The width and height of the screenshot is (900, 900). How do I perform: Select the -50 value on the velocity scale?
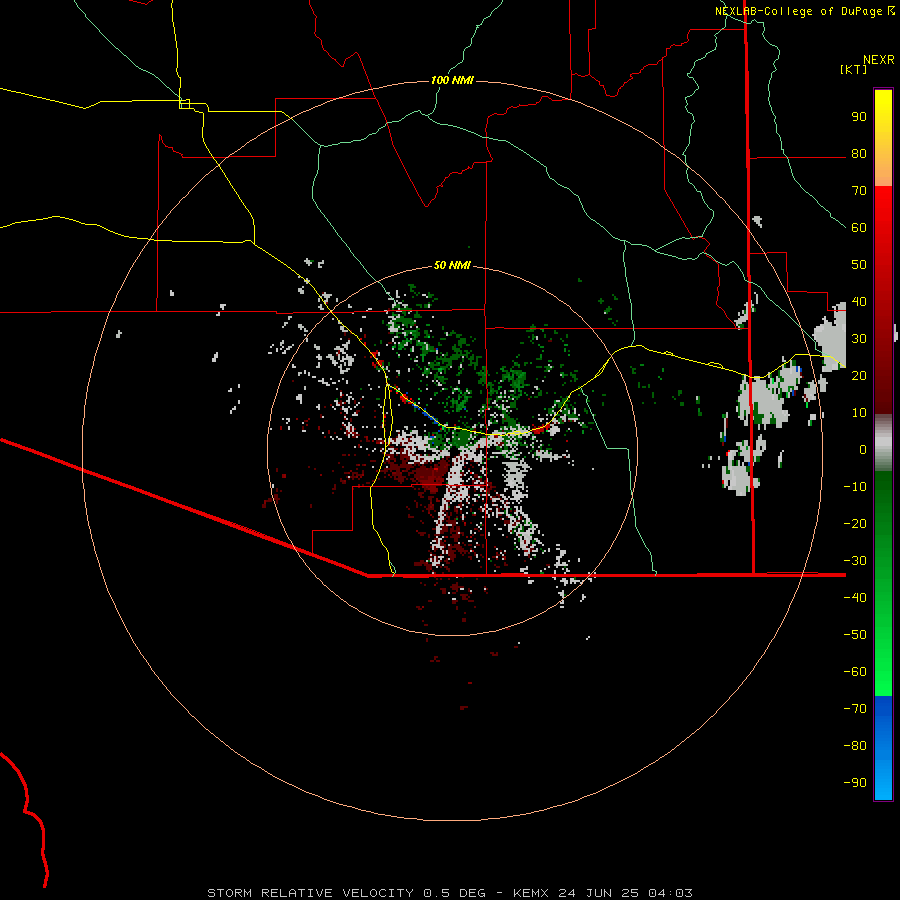pyautogui.click(x=855, y=634)
